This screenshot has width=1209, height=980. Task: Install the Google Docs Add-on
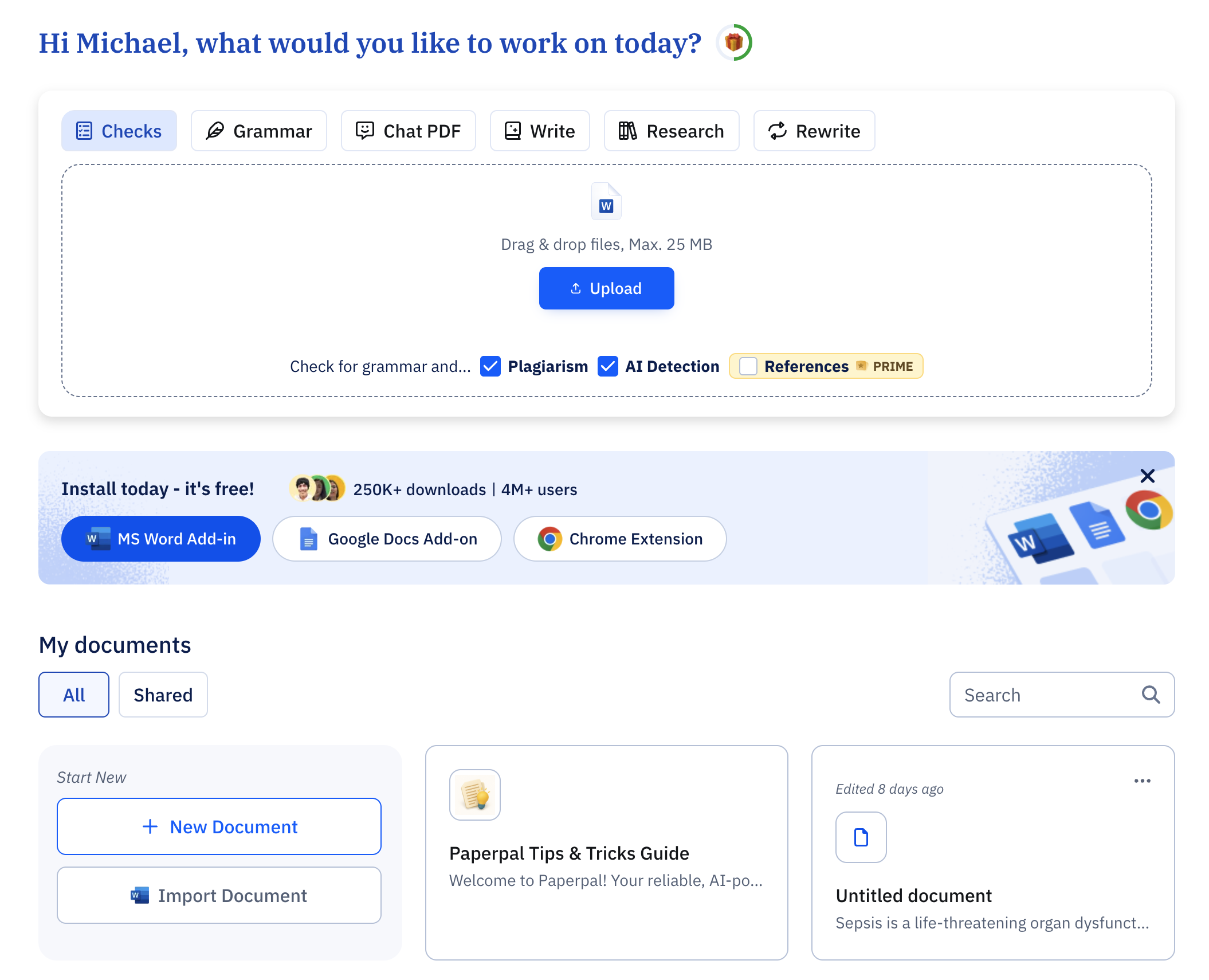(x=387, y=539)
